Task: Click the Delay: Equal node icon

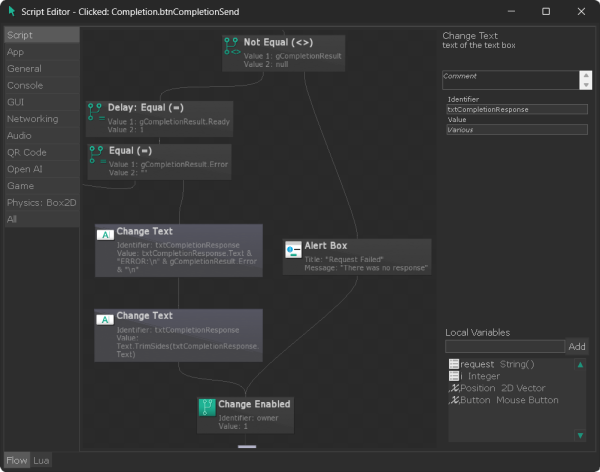Action: coord(97,111)
